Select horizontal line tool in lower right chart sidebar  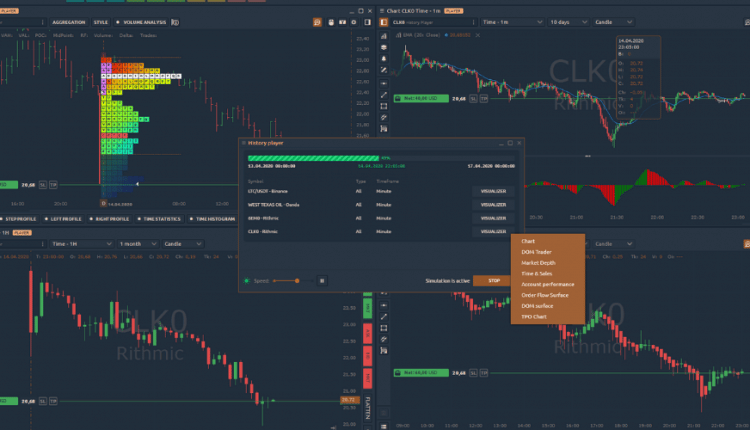pos(384,305)
